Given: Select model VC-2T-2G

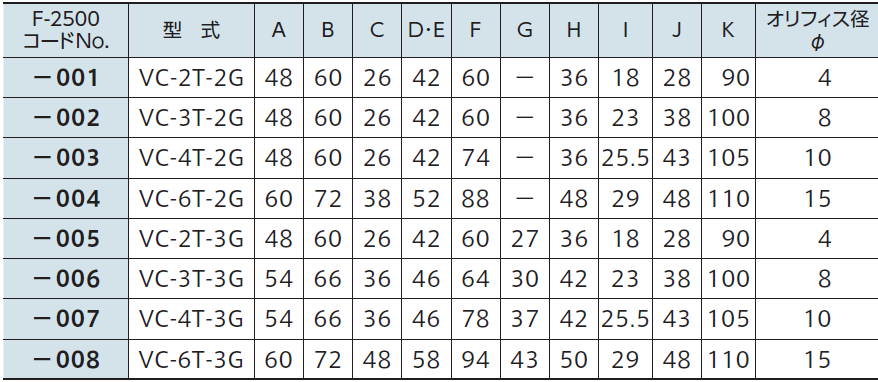Looking at the screenshot, I should [x=192, y=78].
